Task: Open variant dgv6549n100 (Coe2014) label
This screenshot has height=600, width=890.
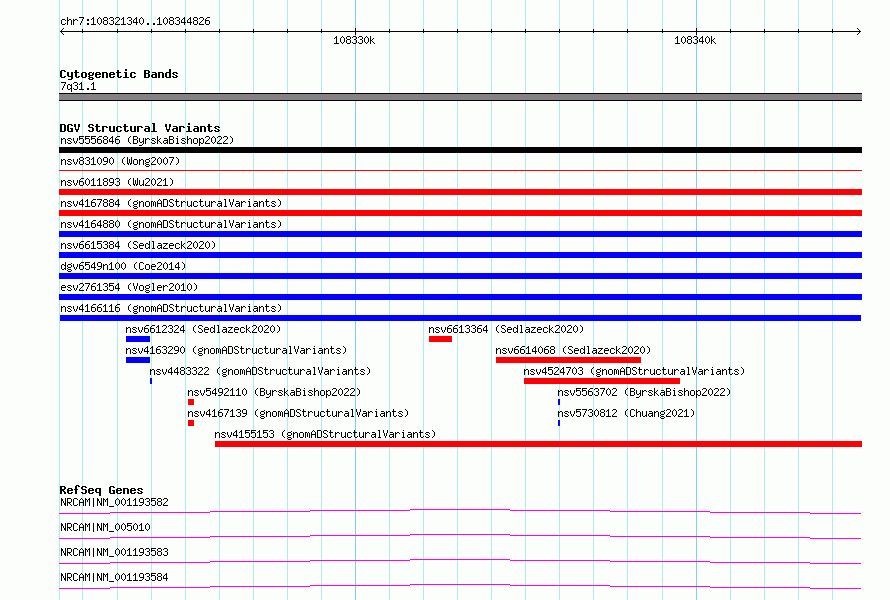Action: pyautogui.click(x=123, y=266)
